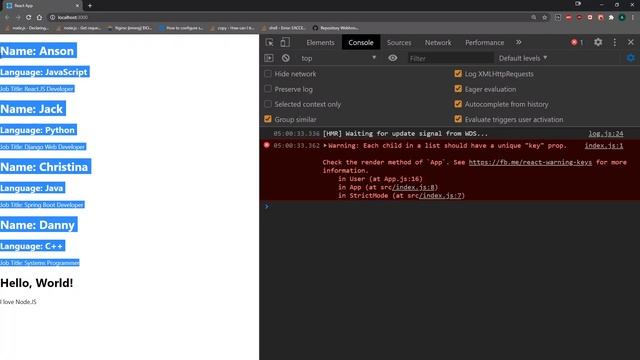
Task: Uncheck Autocomplete from history checkbox
Action: pos(458,104)
